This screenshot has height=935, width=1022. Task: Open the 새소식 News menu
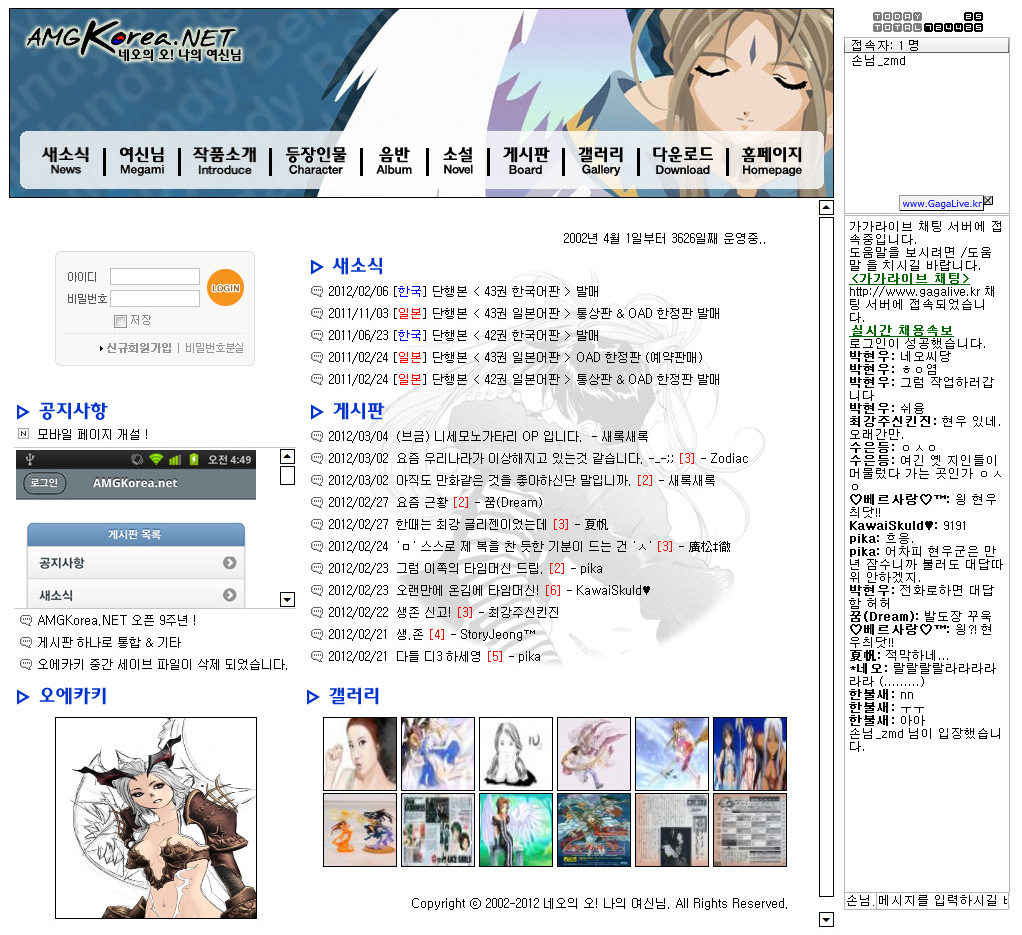click(66, 160)
